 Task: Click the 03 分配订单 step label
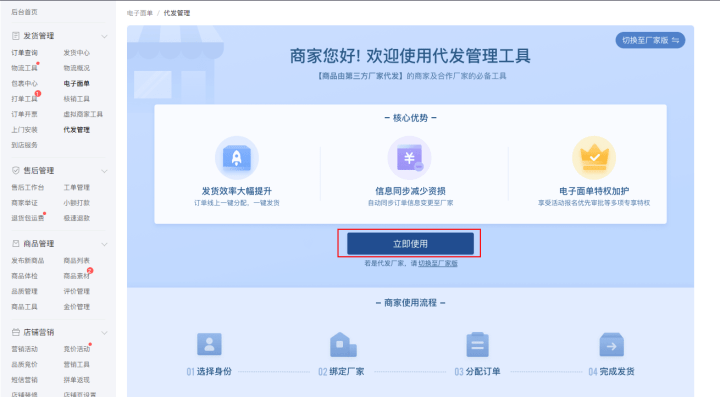(x=477, y=371)
